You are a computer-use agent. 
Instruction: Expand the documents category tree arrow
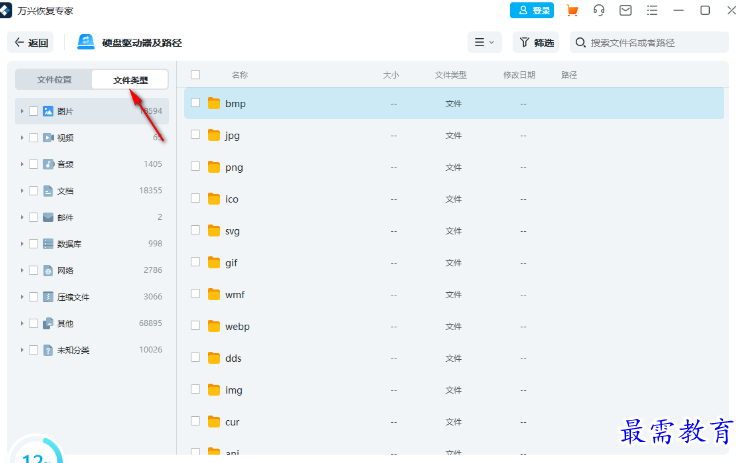(22, 191)
